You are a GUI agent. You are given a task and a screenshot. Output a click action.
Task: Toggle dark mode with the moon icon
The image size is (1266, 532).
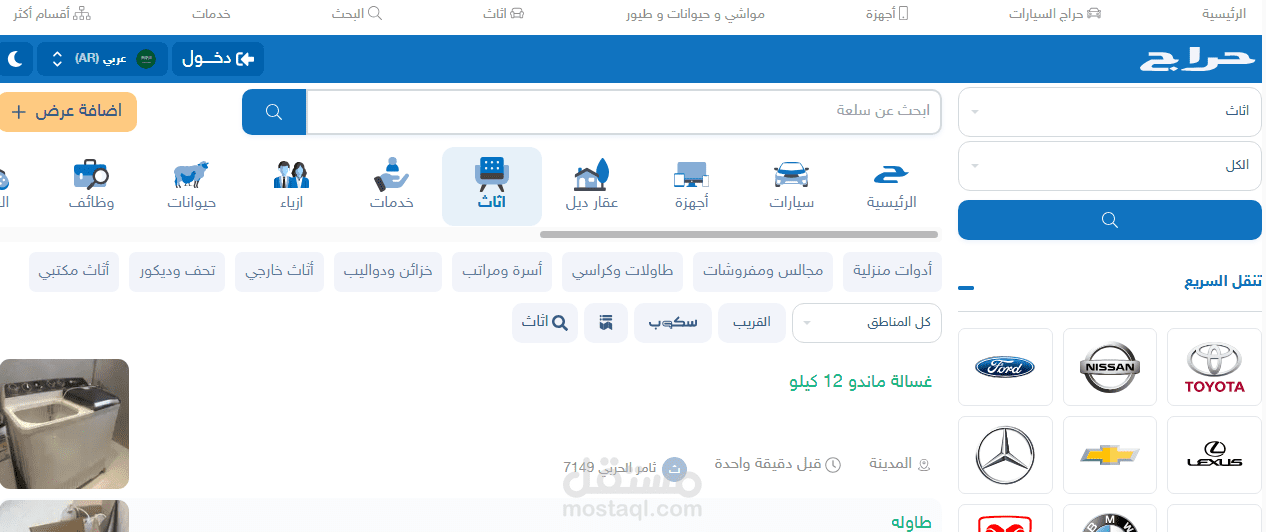click(16, 59)
